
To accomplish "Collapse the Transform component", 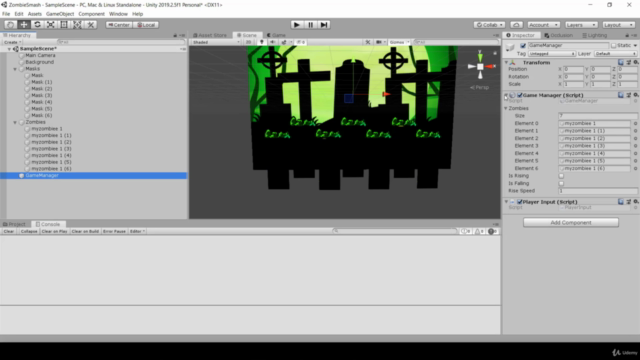I will (506, 62).
